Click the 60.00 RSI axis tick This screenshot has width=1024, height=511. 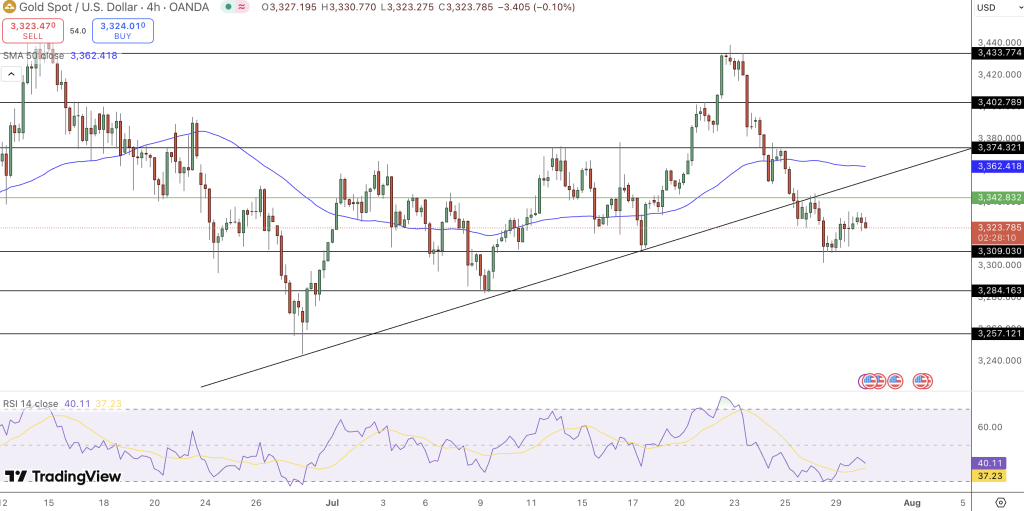(x=990, y=427)
